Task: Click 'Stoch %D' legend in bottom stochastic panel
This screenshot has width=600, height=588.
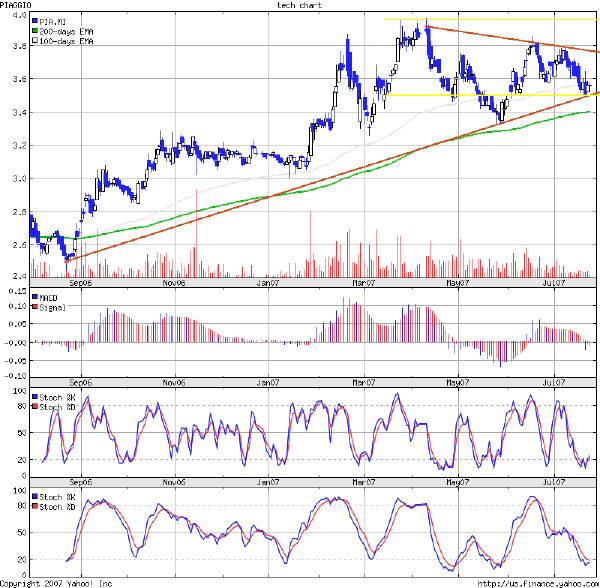Action: (57, 507)
